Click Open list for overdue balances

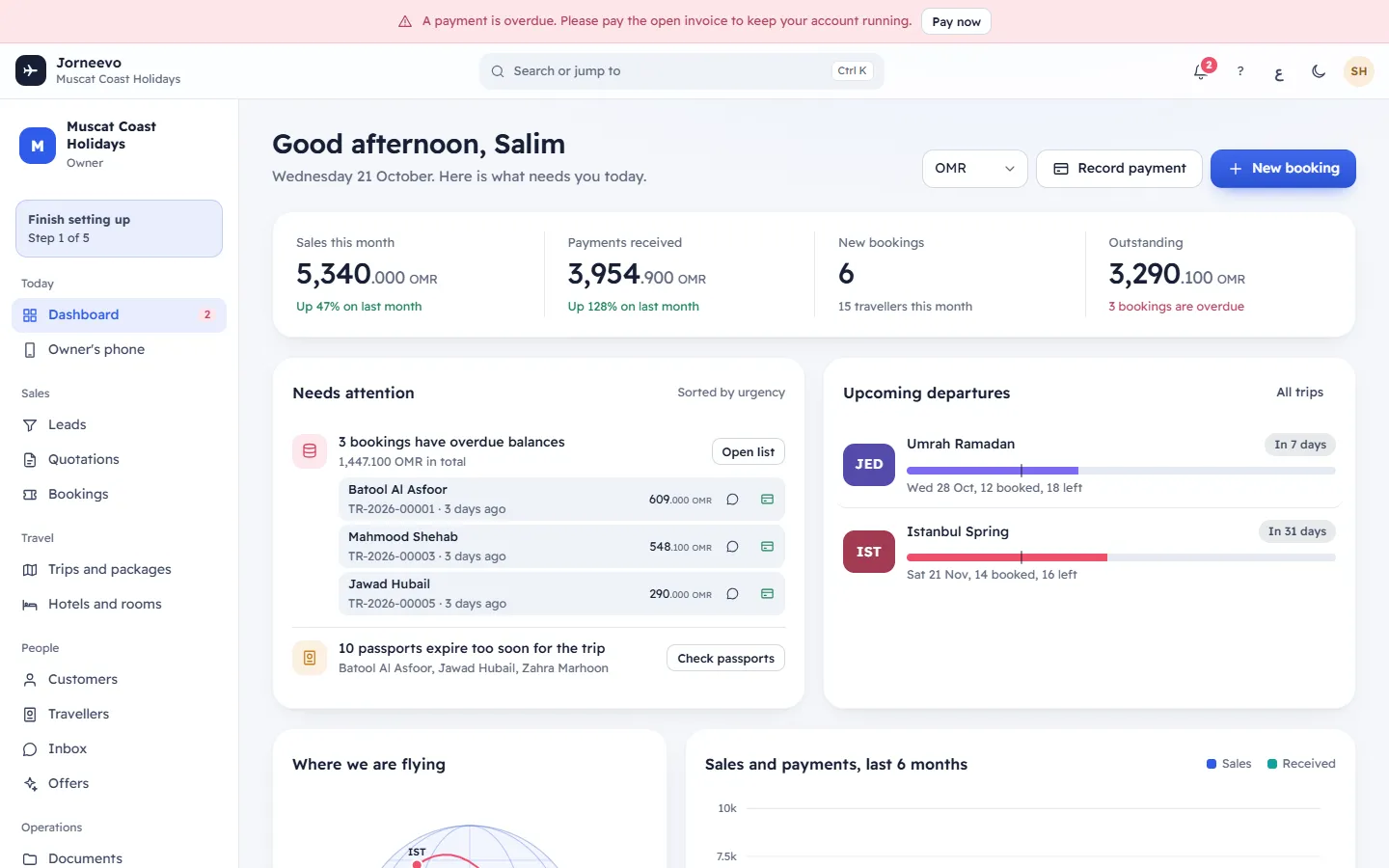click(x=749, y=452)
